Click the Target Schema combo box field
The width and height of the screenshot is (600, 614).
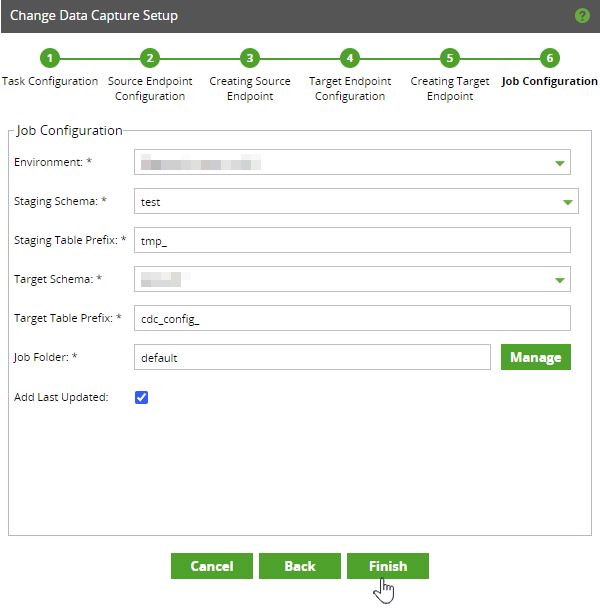point(352,279)
